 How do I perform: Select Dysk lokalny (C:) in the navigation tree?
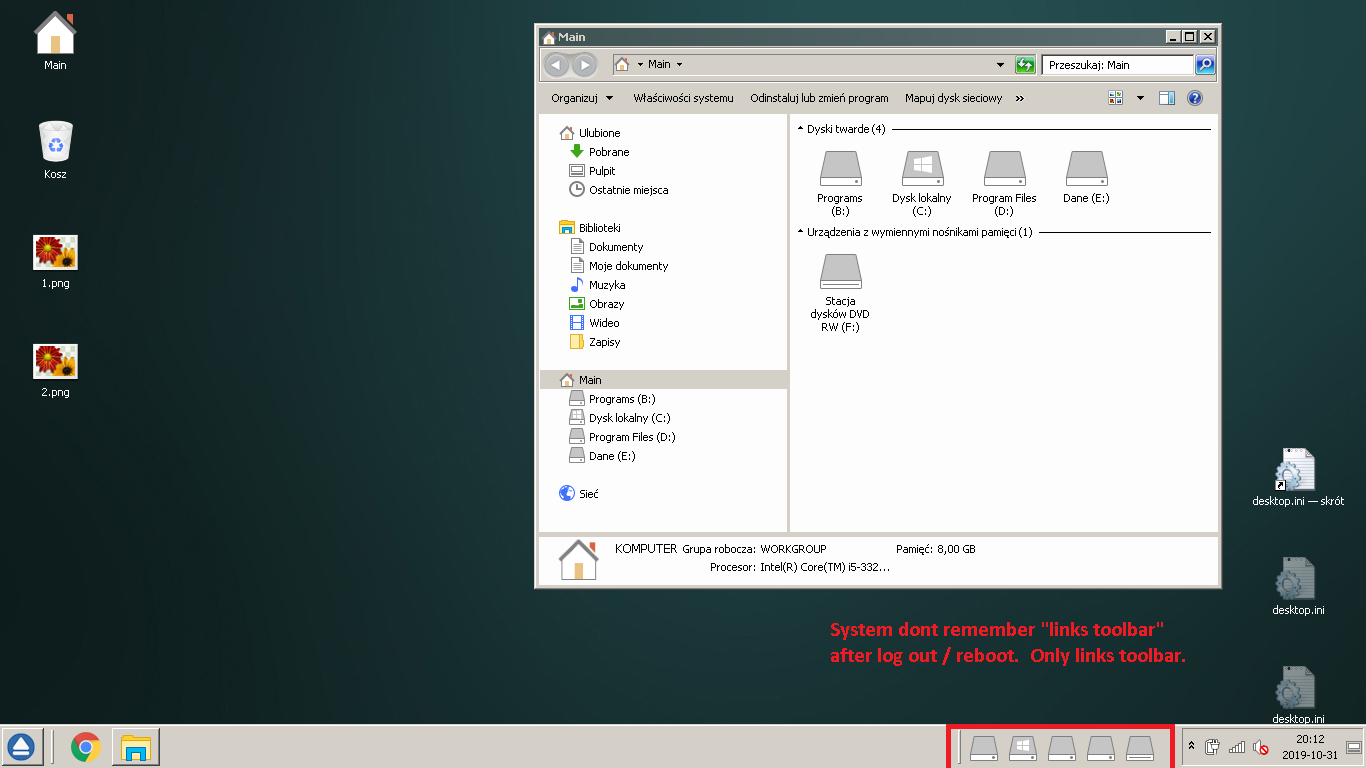pos(629,418)
